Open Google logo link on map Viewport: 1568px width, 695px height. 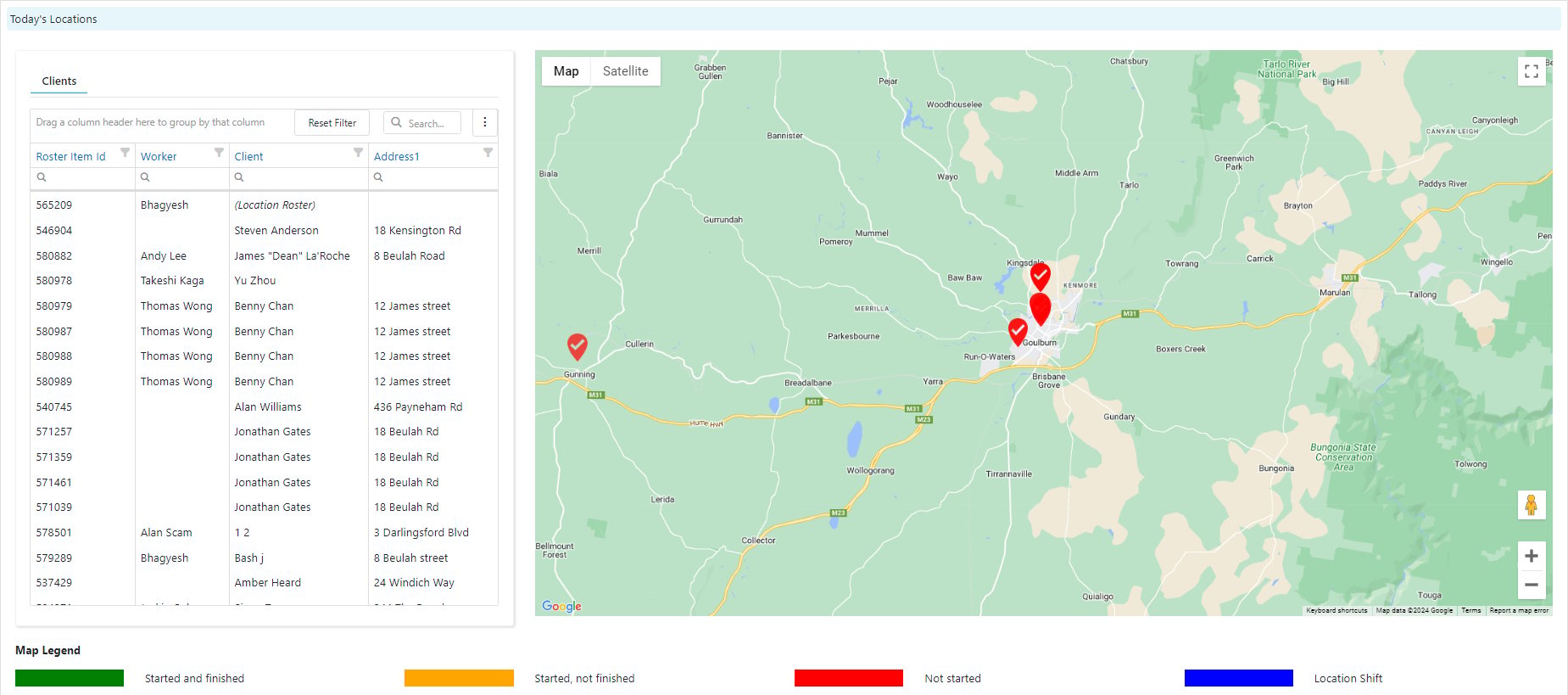point(561,606)
